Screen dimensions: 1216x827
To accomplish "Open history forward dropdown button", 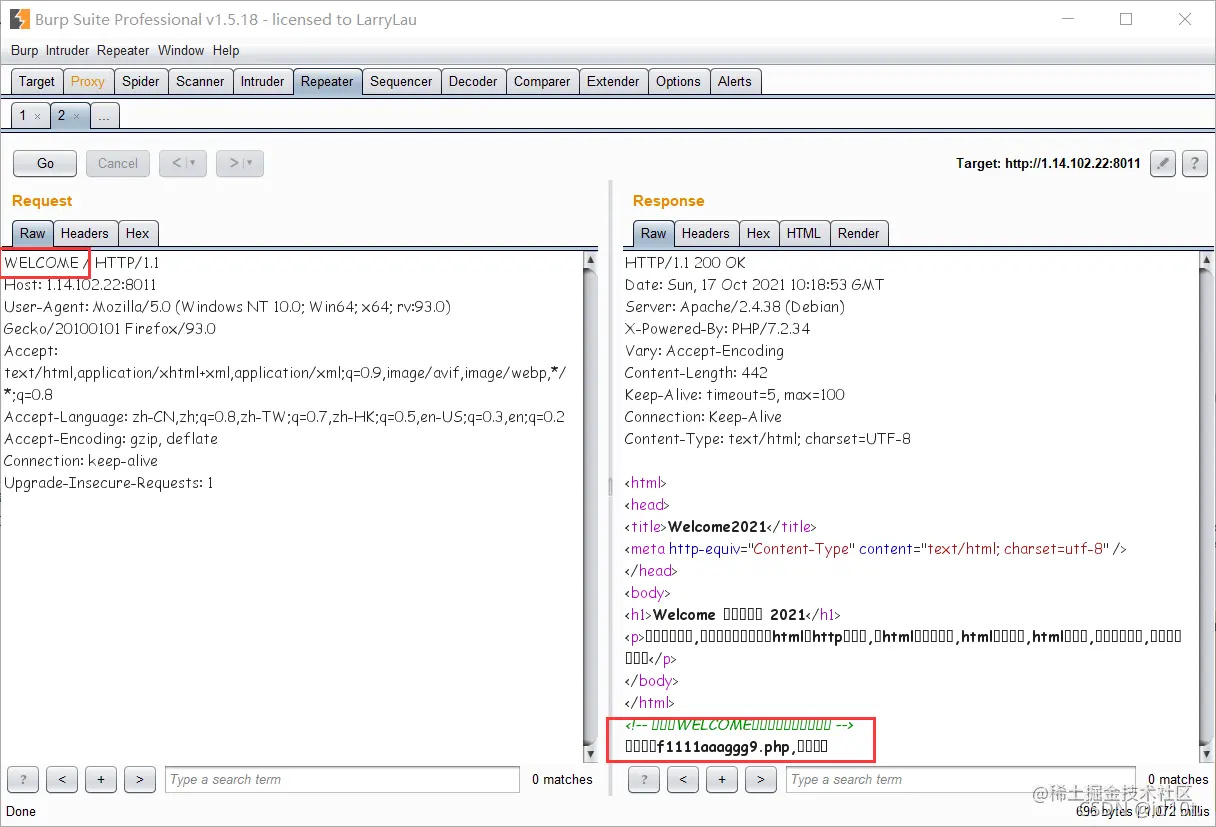I will coord(240,163).
